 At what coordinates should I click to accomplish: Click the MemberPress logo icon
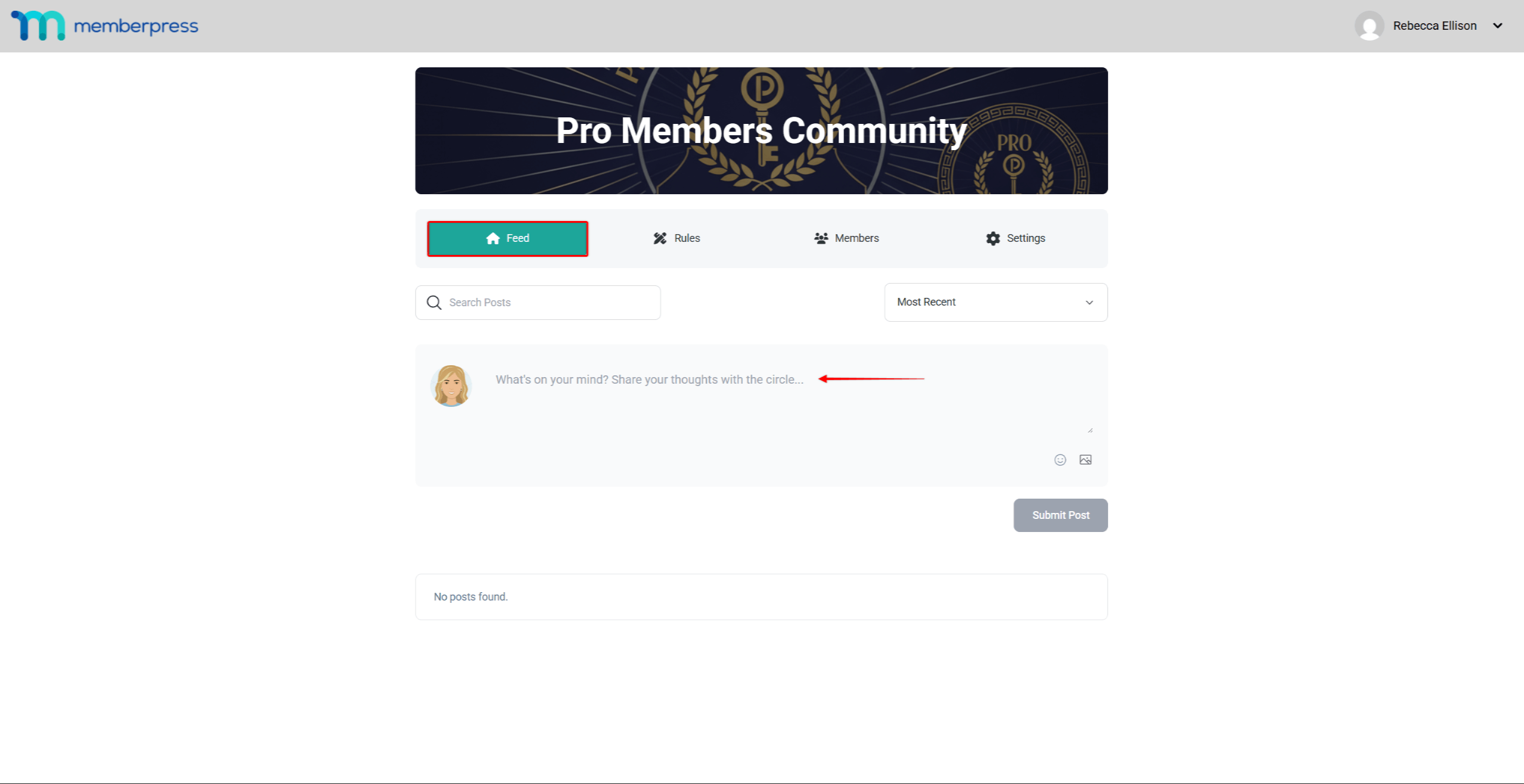(38, 26)
